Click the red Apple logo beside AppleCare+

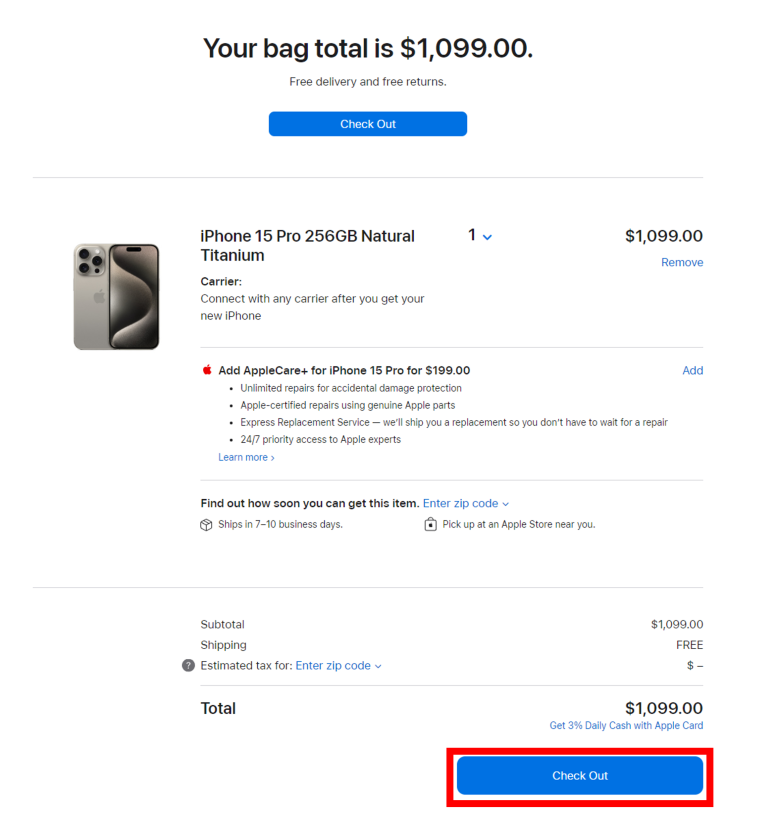pyautogui.click(x=207, y=370)
